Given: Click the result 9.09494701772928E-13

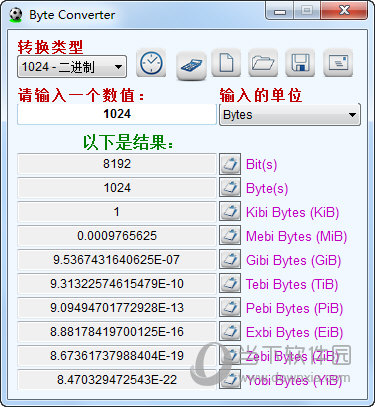Looking at the screenshot, I should (117, 308).
